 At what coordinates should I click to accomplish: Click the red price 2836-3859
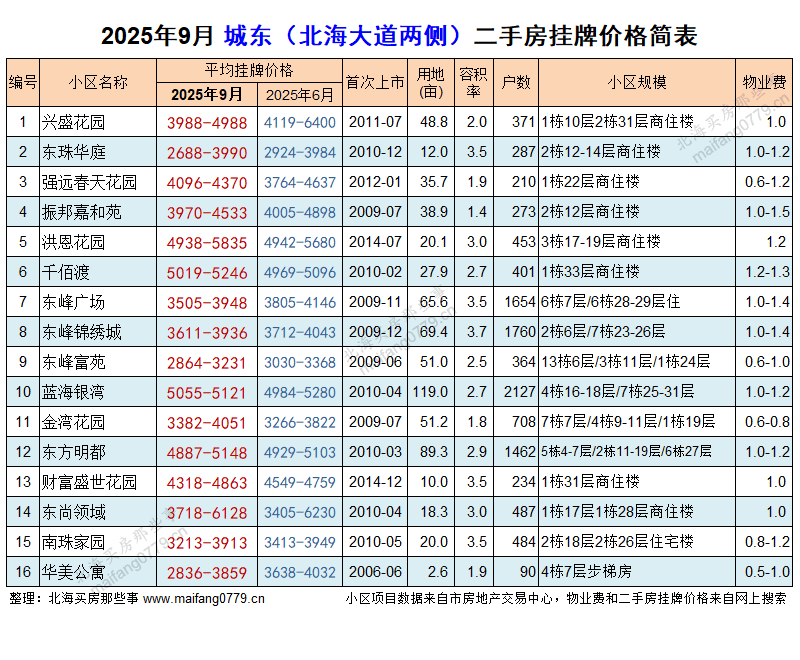pos(207,573)
